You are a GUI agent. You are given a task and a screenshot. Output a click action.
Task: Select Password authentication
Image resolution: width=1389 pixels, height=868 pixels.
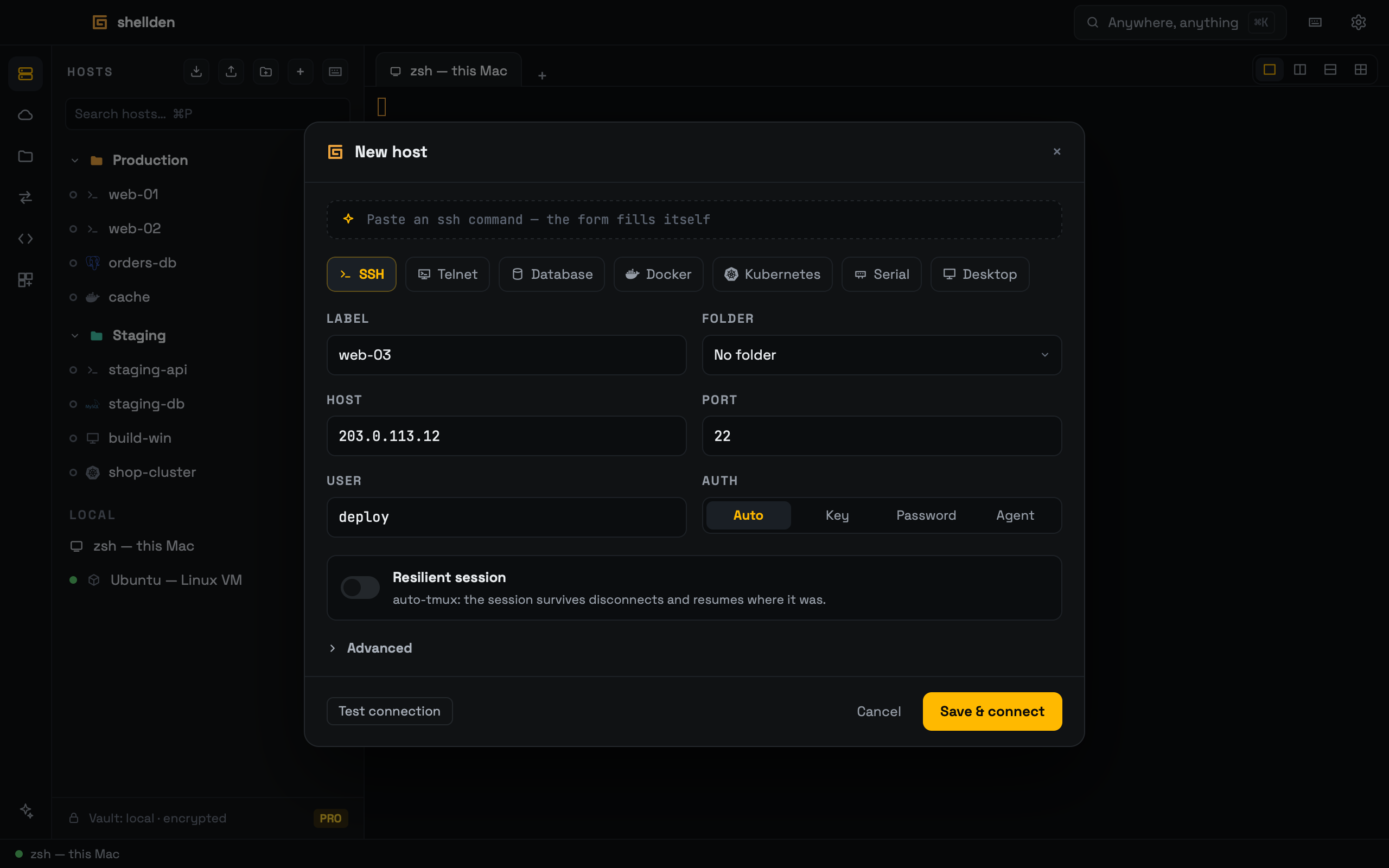point(926,515)
